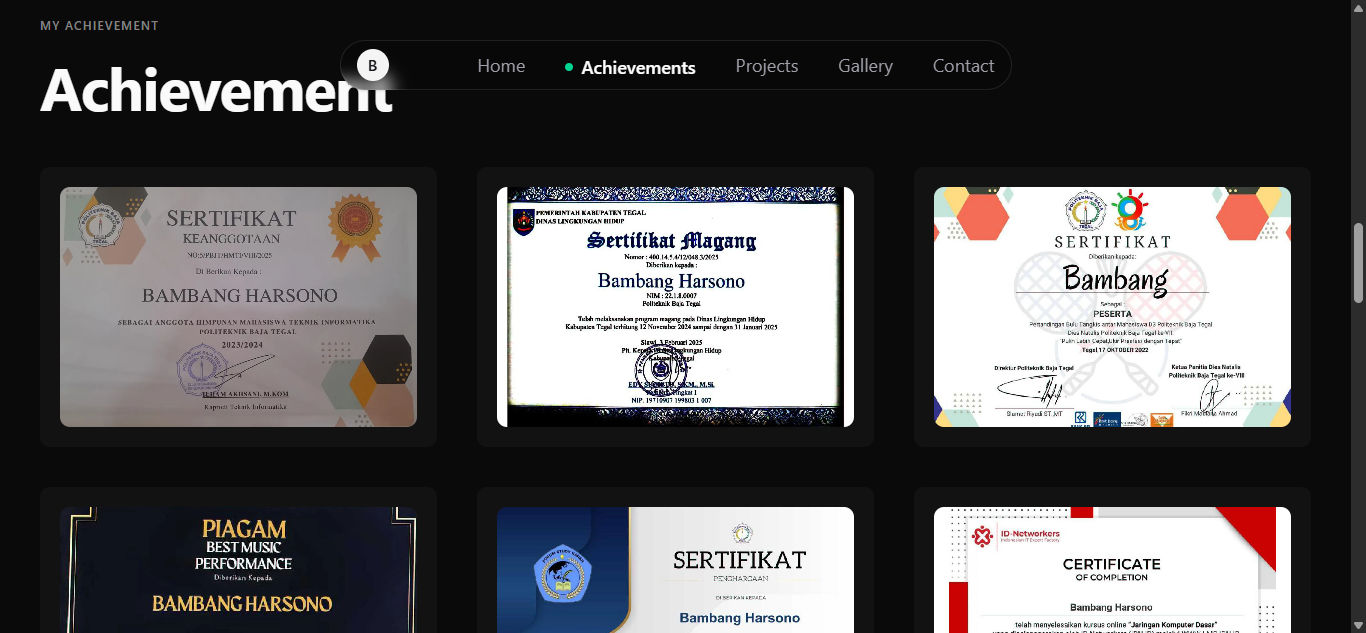Select the Achievements menu item

click(x=638, y=67)
